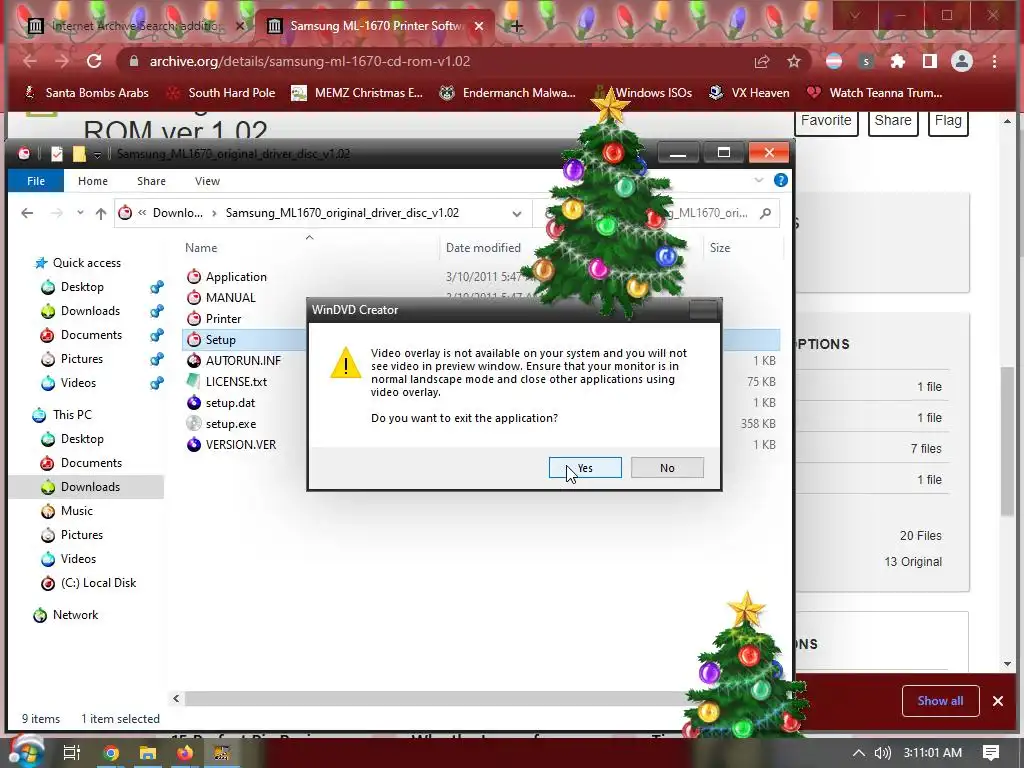The image size is (1024, 768).
Task: Open (C:) Local Disk
Action: tap(88, 583)
